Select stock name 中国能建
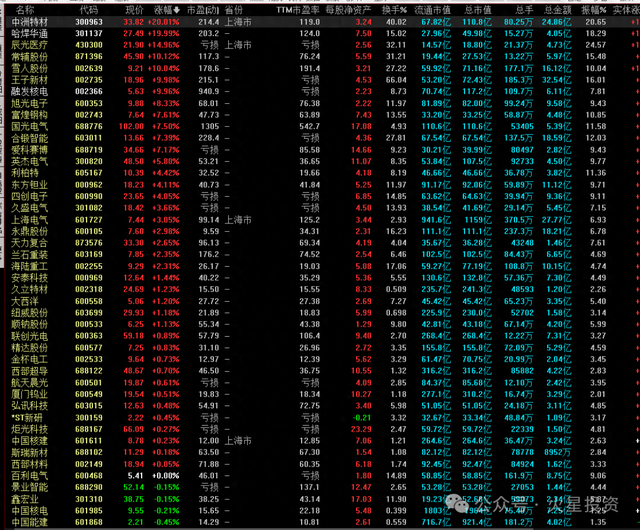This screenshot has height=530, width=640. [x=29, y=522]
